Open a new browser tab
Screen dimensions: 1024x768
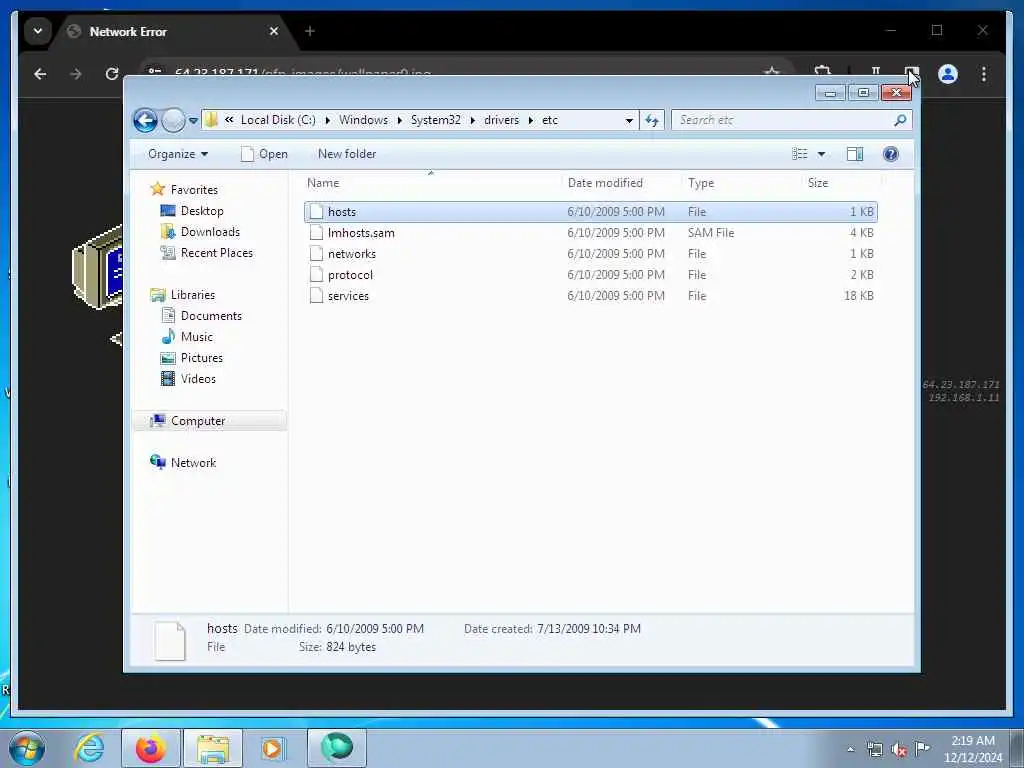point(310,31)
